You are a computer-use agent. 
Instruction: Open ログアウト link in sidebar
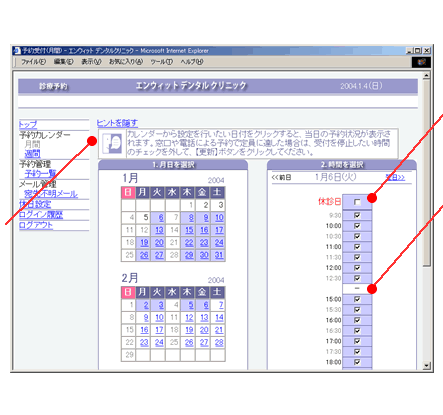click(x=36, y=225)
